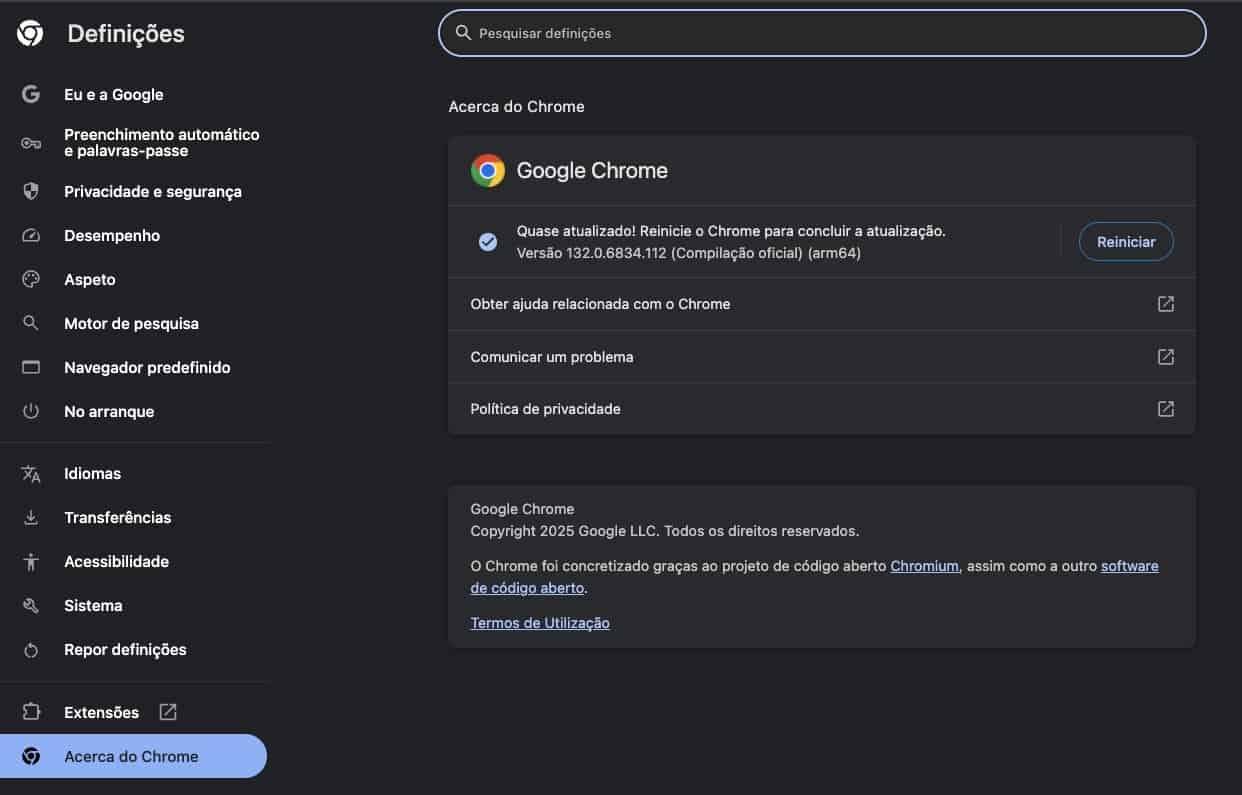Click the power icon for No arranque

pyautogui.click(x=31, y=411)
